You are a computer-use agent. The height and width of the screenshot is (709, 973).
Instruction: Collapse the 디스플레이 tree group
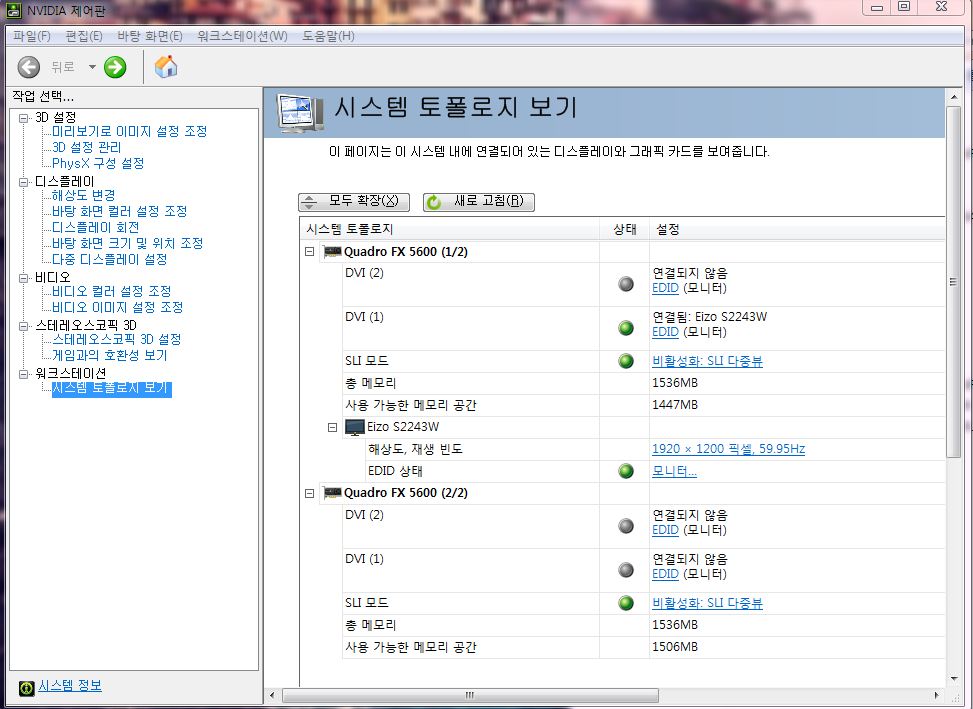pos(24,182)
